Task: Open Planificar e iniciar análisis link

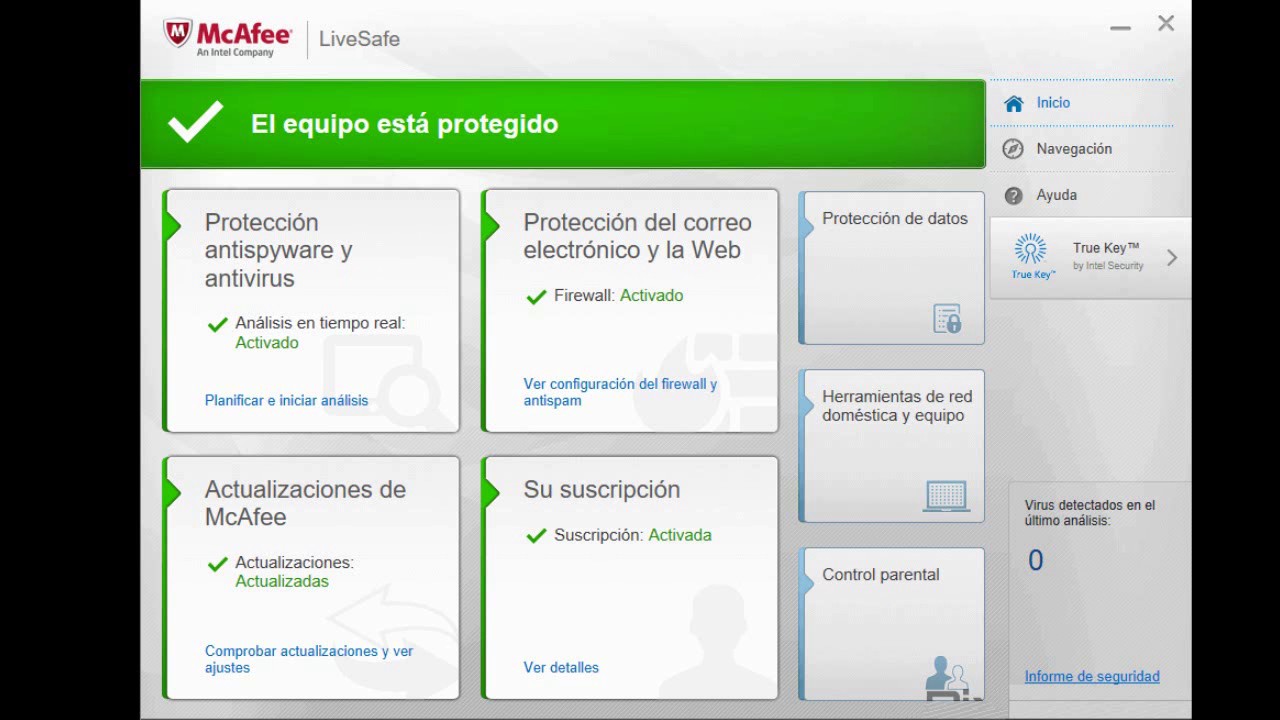Action: coord(286,400)
